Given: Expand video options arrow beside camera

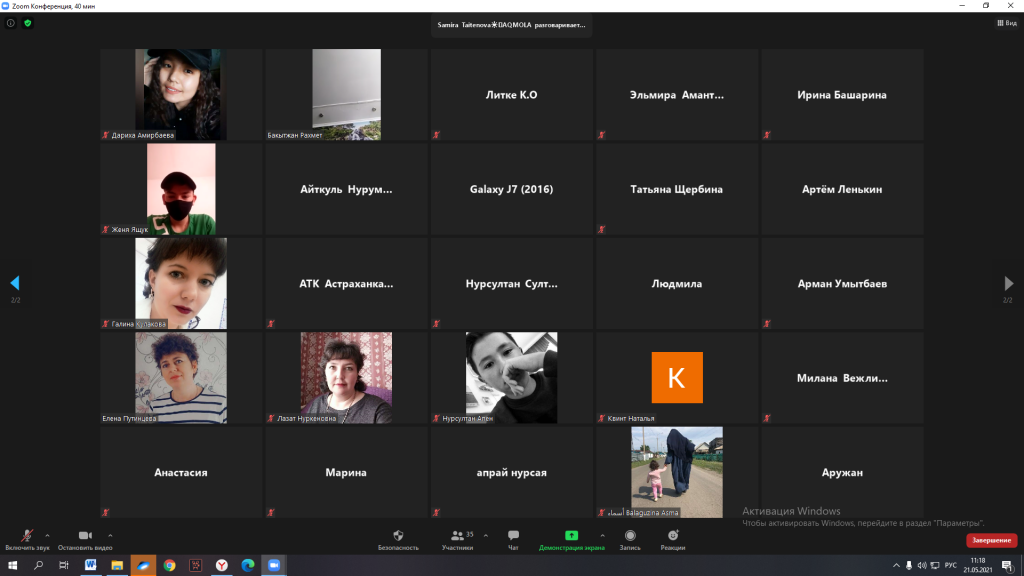Looking at the screenshot, I should pyautogui.click(x=110, y=535).
